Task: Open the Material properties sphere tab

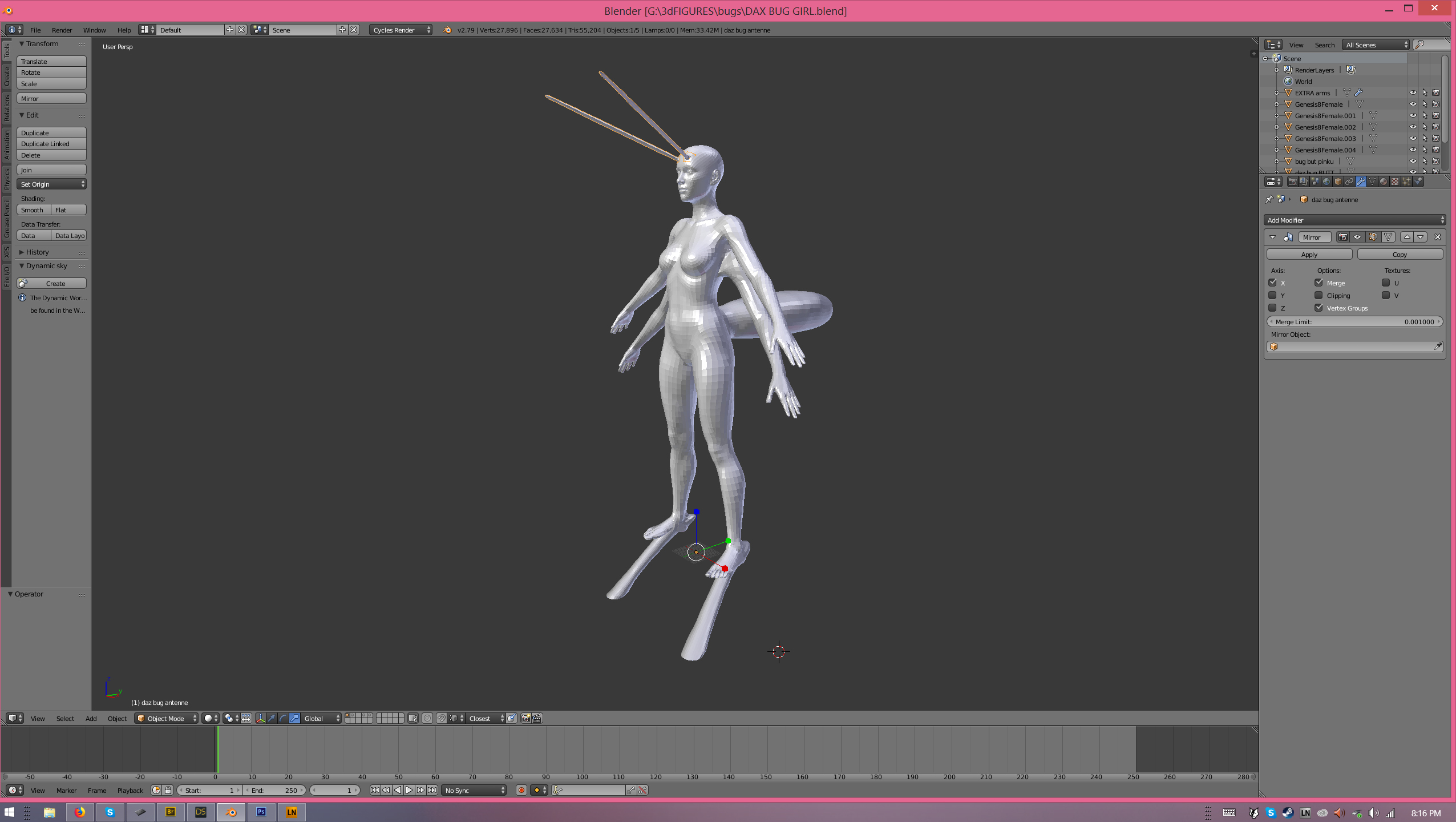Action: [x=1384, y=182]
